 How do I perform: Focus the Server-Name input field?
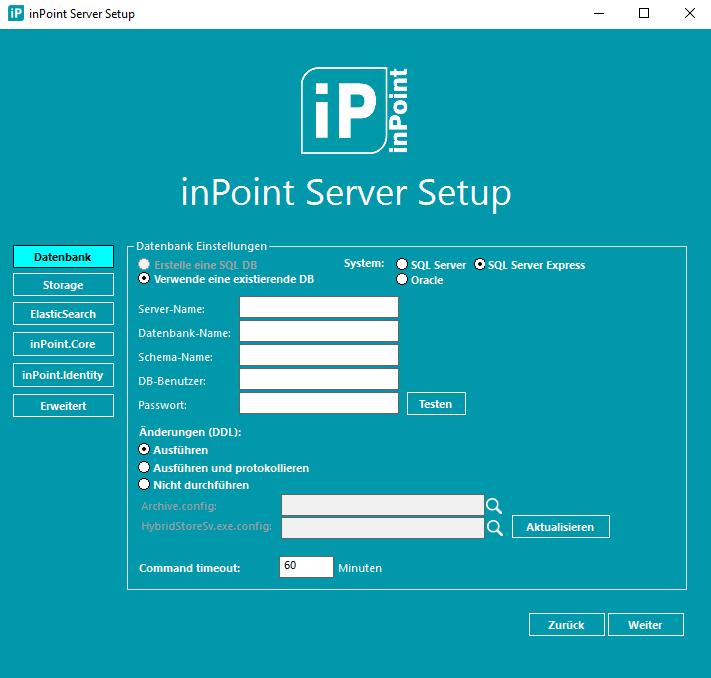point(319,307)
